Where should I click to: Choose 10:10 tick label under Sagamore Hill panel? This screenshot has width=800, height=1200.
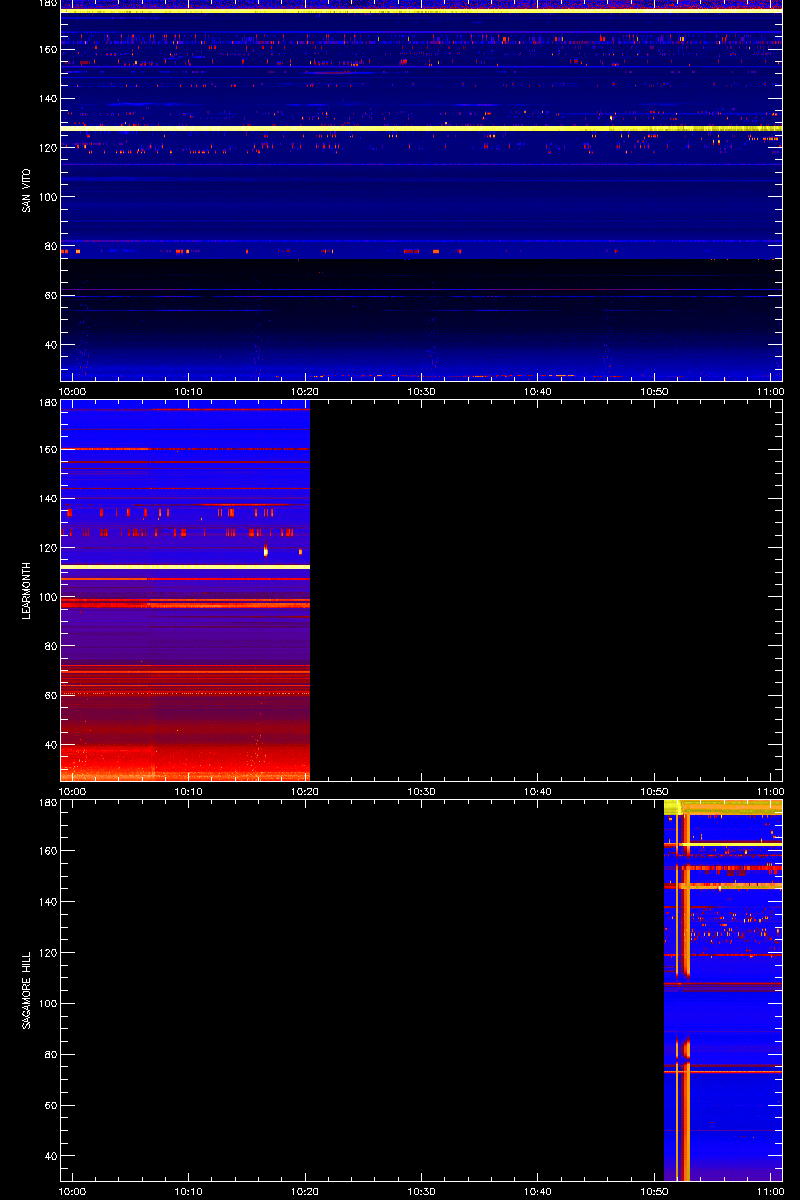[x=189, y=1192]
